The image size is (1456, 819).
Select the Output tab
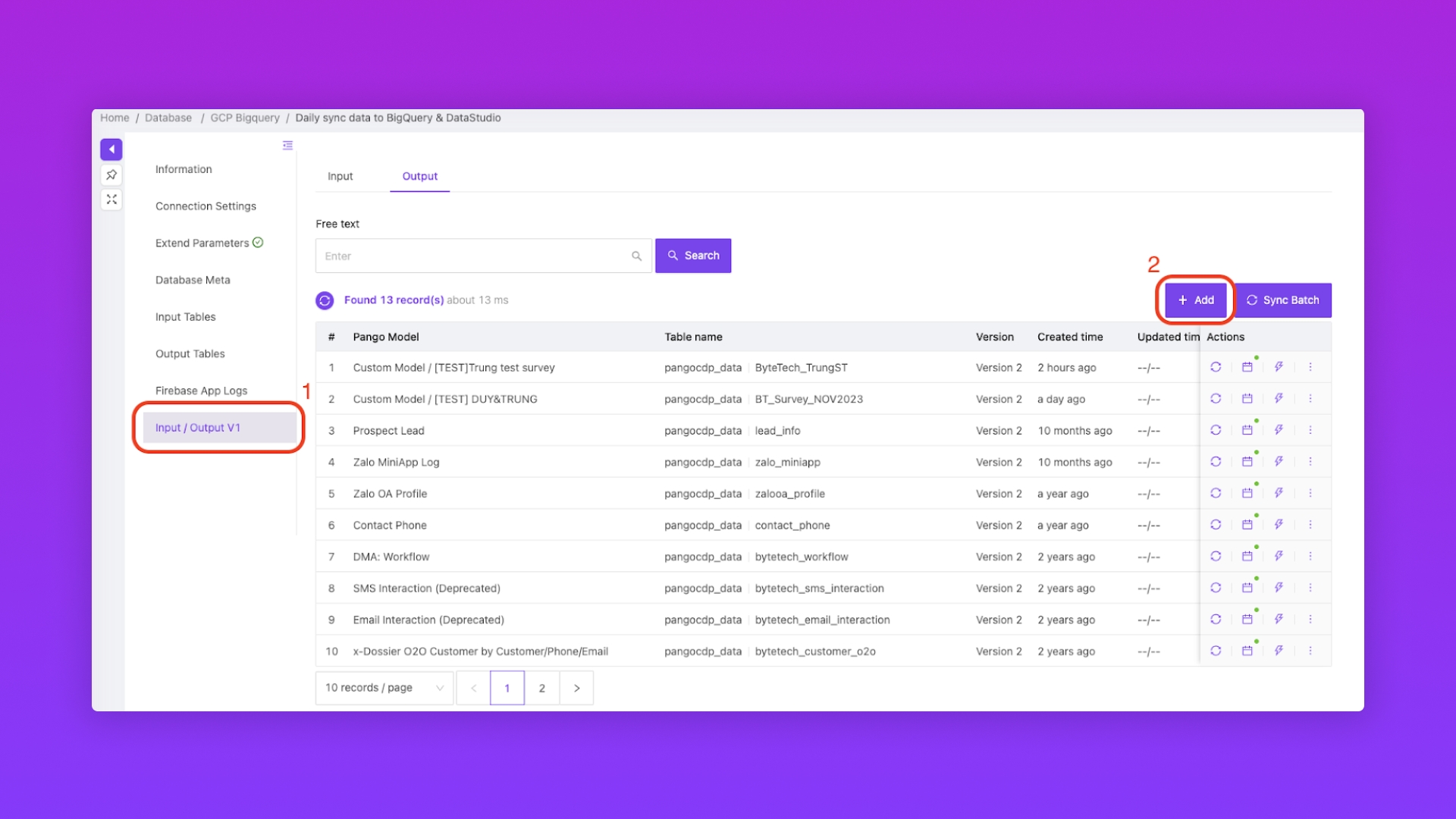(x=419, y=176)
